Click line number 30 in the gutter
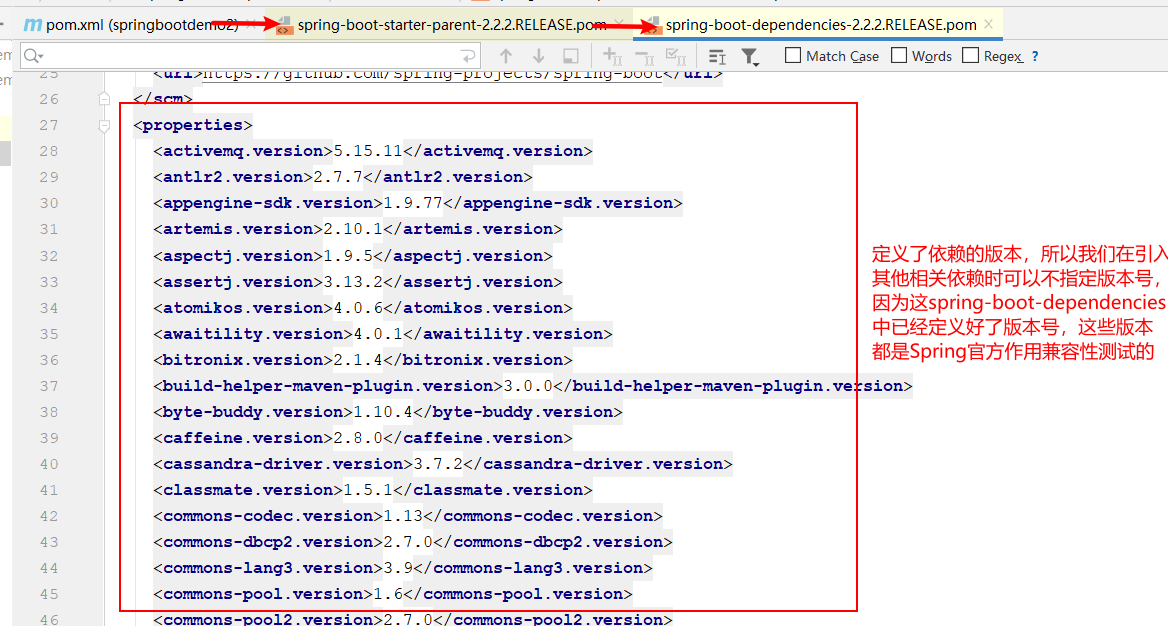 tap(49, 203)
